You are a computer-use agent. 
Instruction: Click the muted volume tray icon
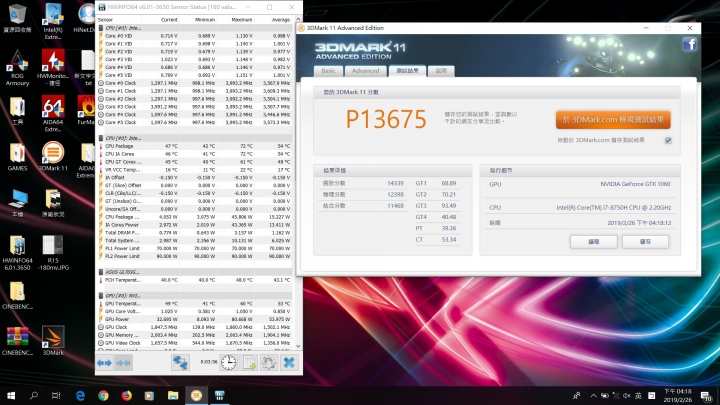(x=627, y=395)
